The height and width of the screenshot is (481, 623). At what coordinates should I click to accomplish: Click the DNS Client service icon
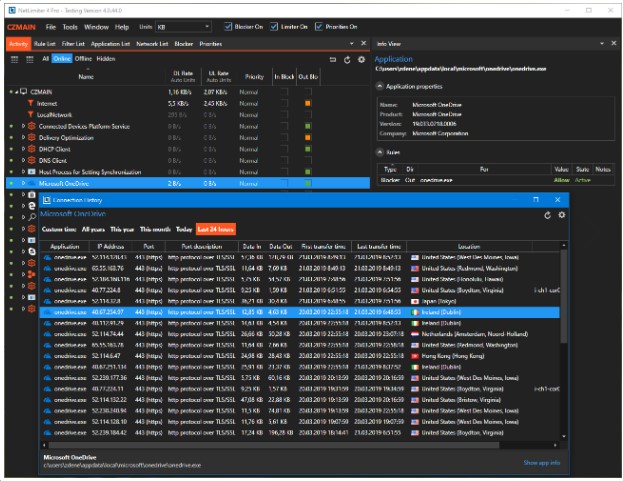(x=31, y=160)
